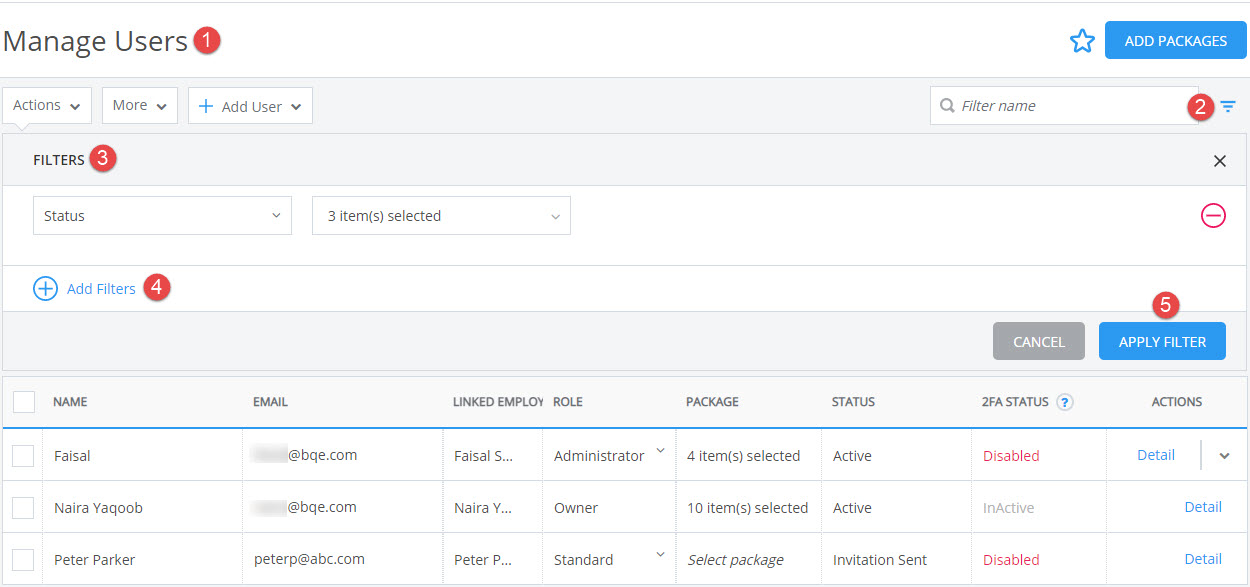Expand Faisal's extra actions chevron
The height and width of the screenshot is (587, 1250).
point(1222,455)
